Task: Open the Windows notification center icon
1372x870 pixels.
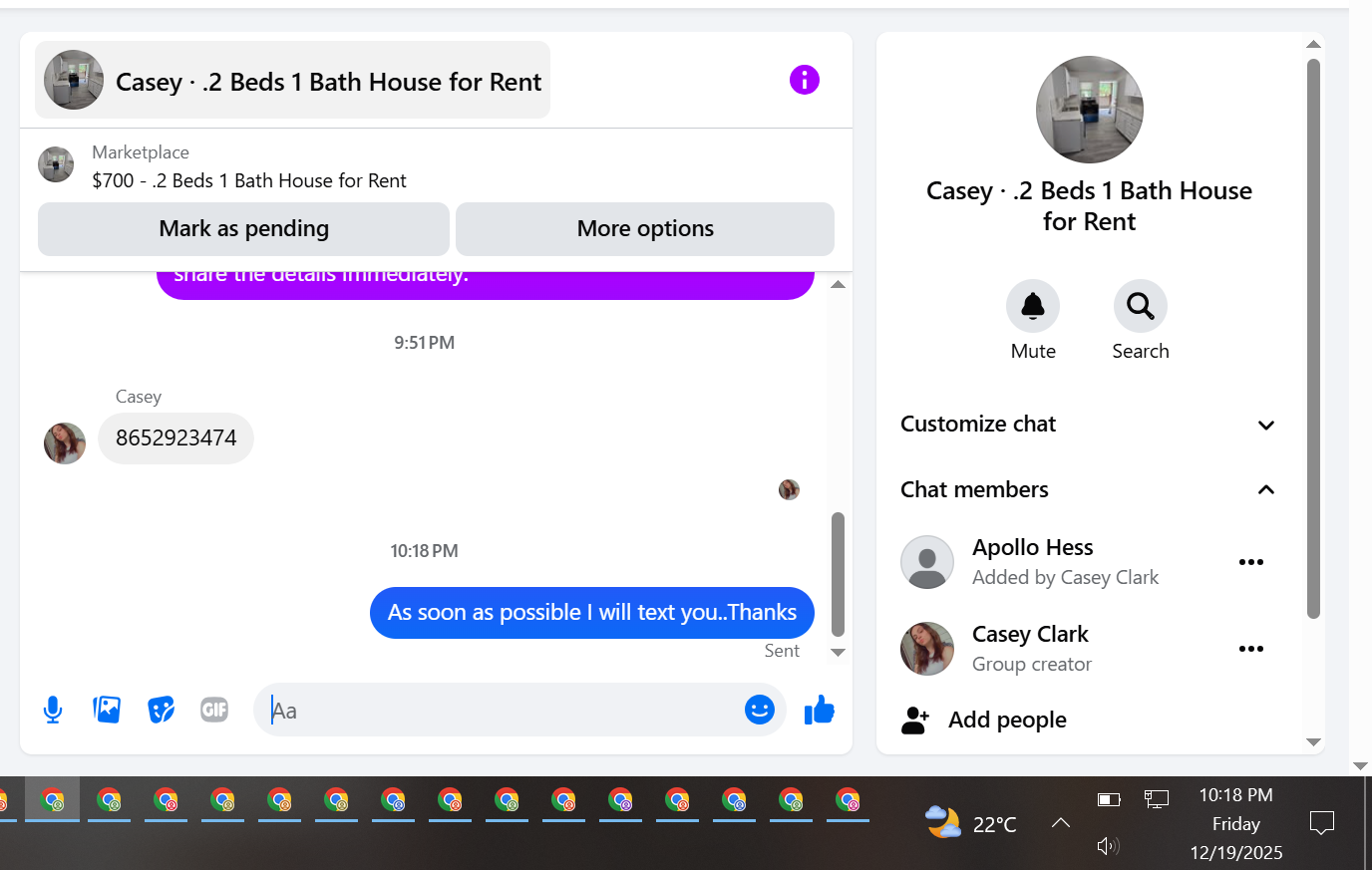Action: pyautogui.click(x=1322, y=823)
